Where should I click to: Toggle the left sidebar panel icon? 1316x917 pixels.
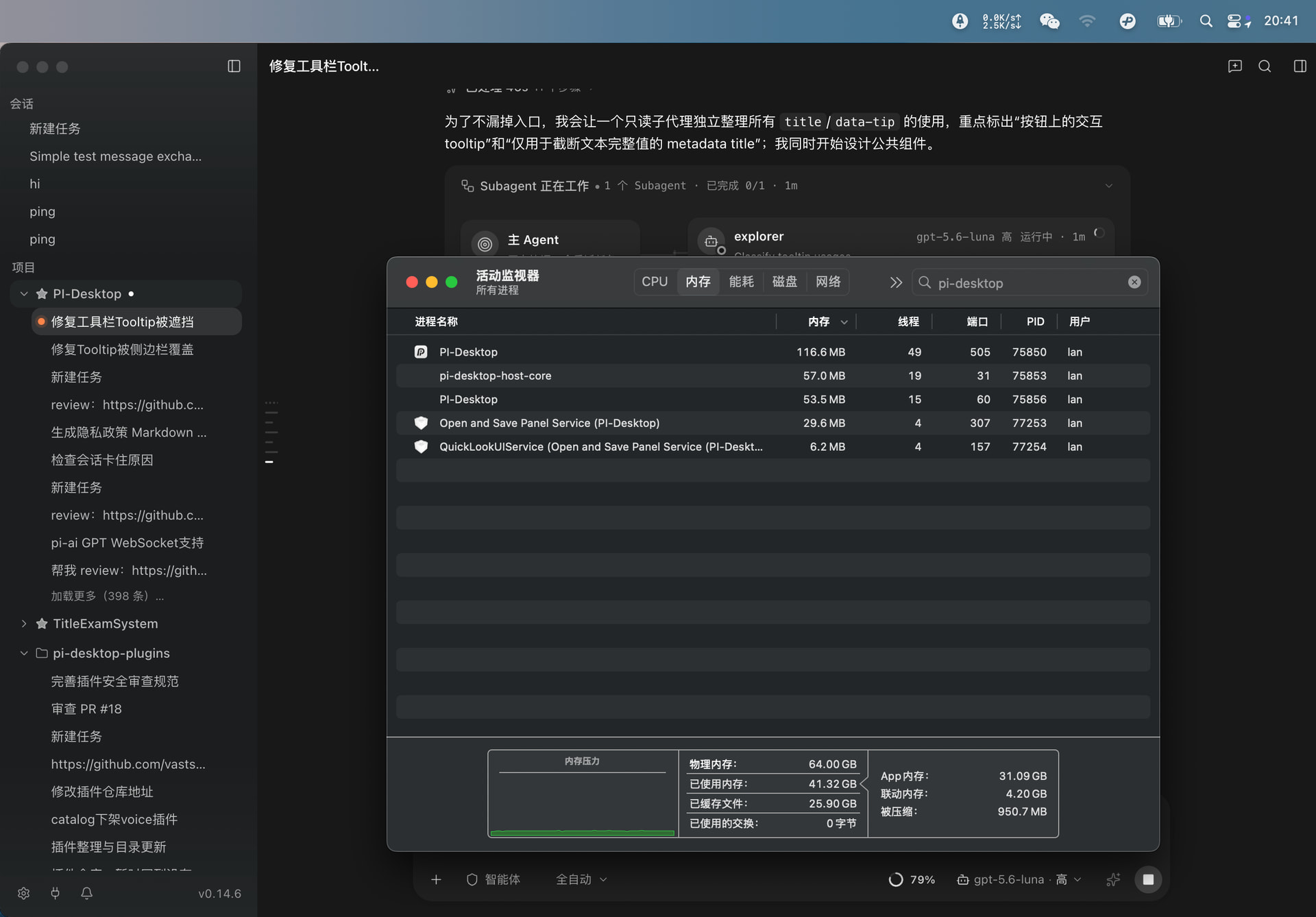(x=234, y=66)
